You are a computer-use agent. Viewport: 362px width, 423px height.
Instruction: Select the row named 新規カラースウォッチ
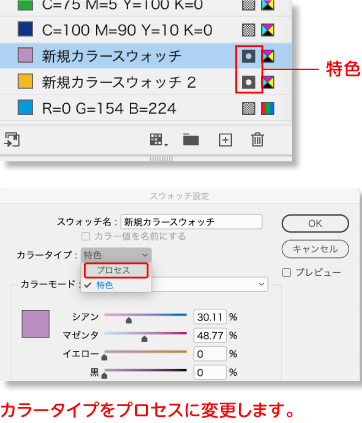tap(146, 56)
